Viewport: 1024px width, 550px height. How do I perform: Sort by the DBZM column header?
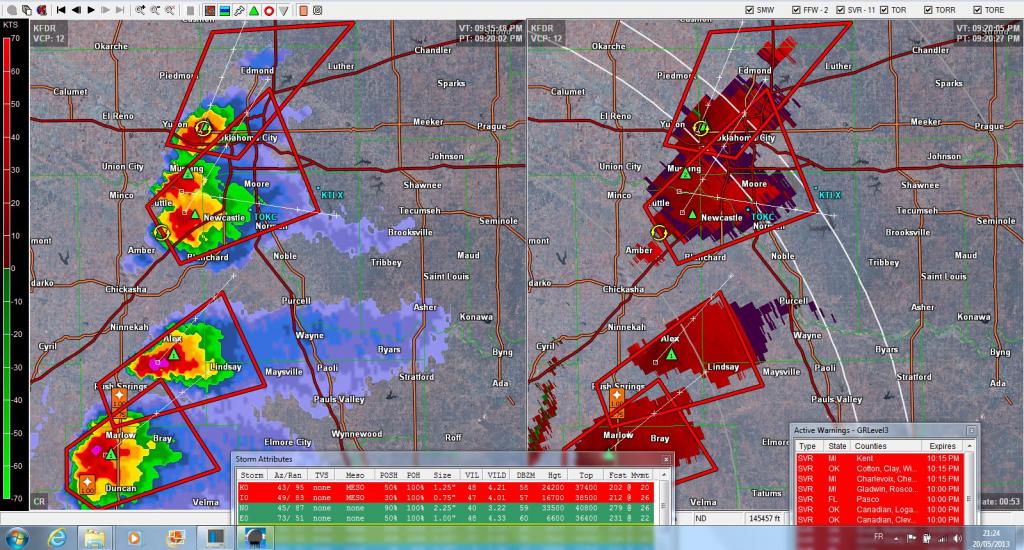pyautogui.click(x=526, y=475)
